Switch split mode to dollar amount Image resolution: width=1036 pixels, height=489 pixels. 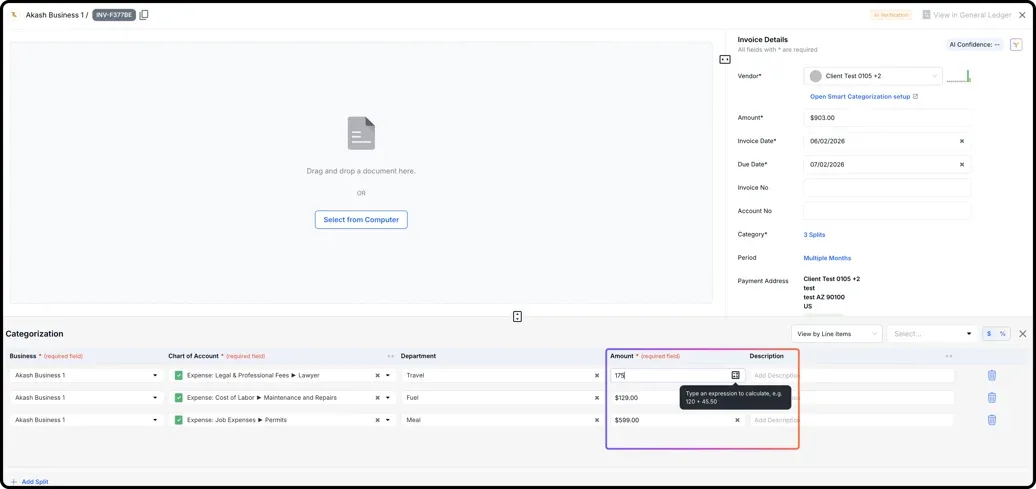[x=989, y=334]
